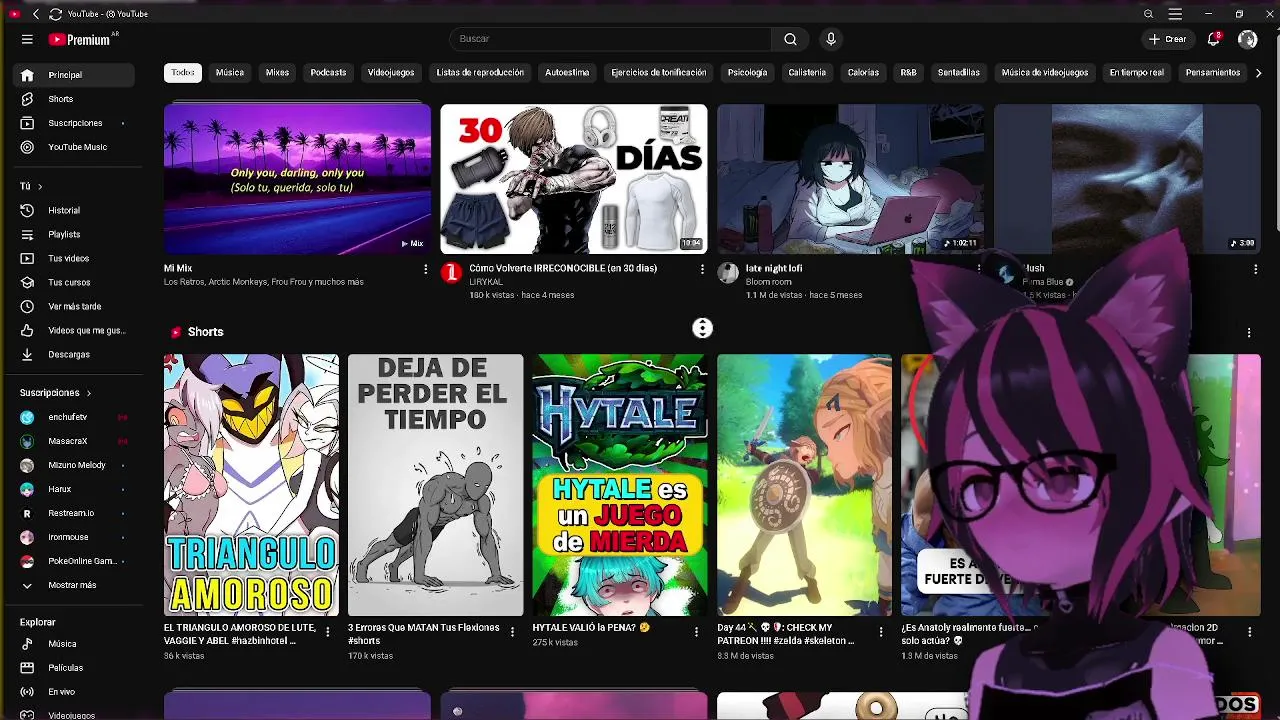Select the Videojuegos filter chip

point(391,72)
